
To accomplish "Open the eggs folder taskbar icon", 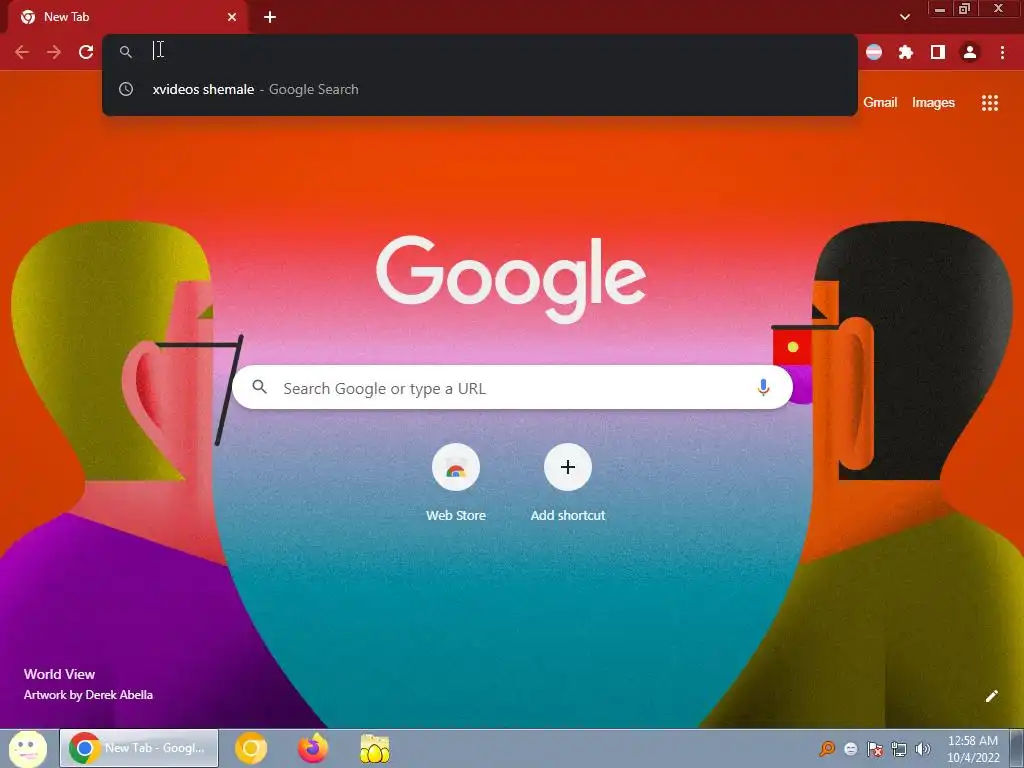I will pos(374,749).
